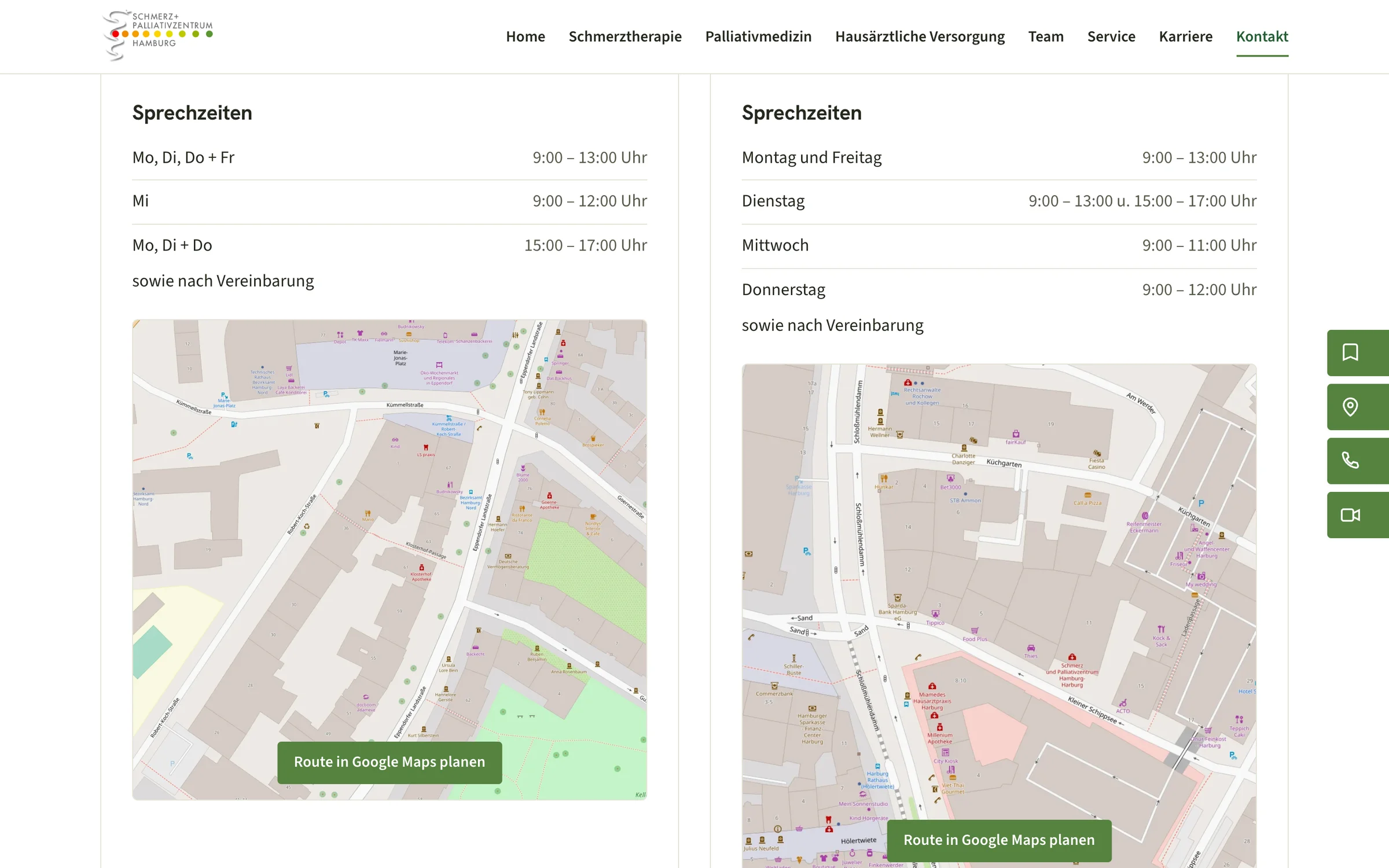Image resolution: width=1389 pixels, height=868 pixels.
Task: Click the 'Donnerstag' row label
Action: click(x=784, y=290)
